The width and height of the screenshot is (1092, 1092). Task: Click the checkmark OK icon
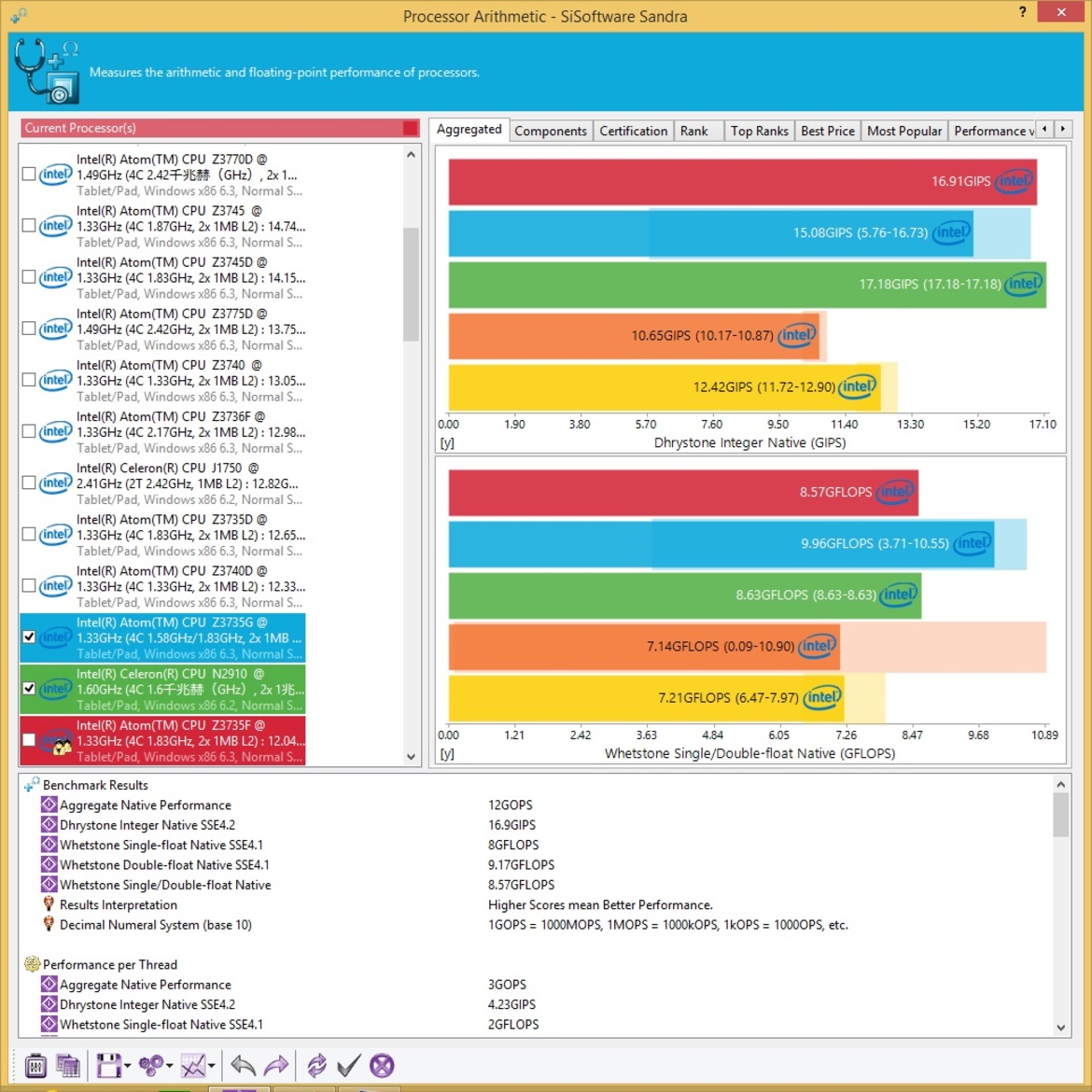[x=349, y=1065]
